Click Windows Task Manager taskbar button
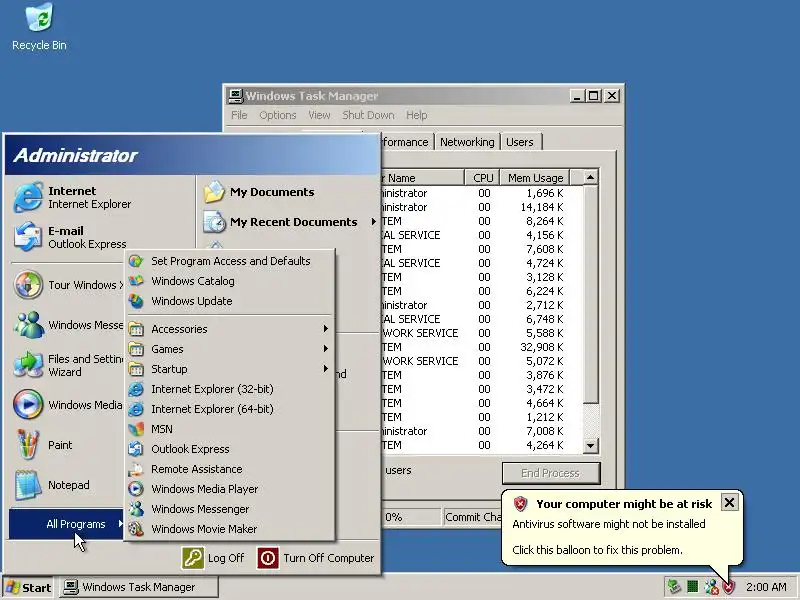Image resolution: width=800 pixels, height=600 pixels. 138,587
